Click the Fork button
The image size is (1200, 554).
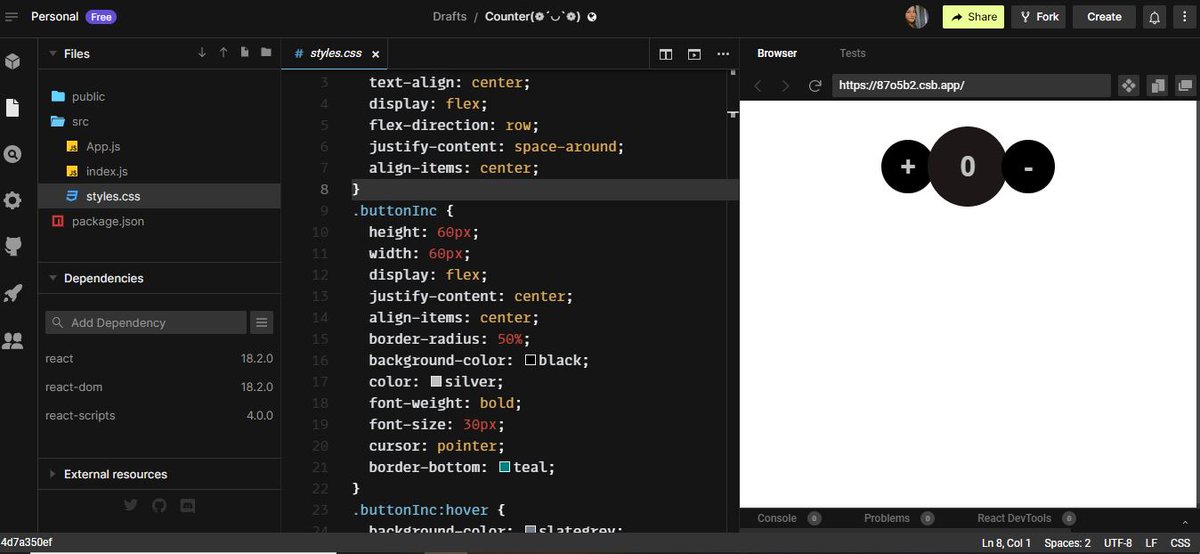point(1038,17)
